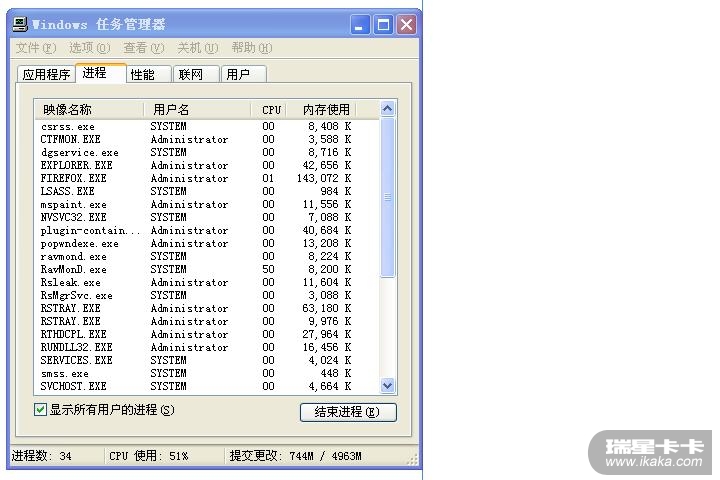Viewport: 720px width, 480px height.
Task: Select the EXPLORER.EXE process
Action: [x=207, y=165]
